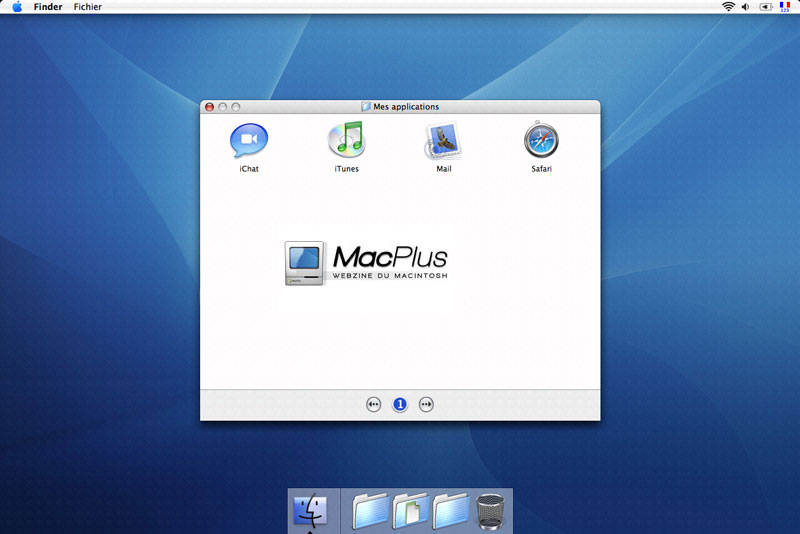Click the volume icon in menu bar
The image size is (800, 534).
pyautogui.click(x=745, y=7)
